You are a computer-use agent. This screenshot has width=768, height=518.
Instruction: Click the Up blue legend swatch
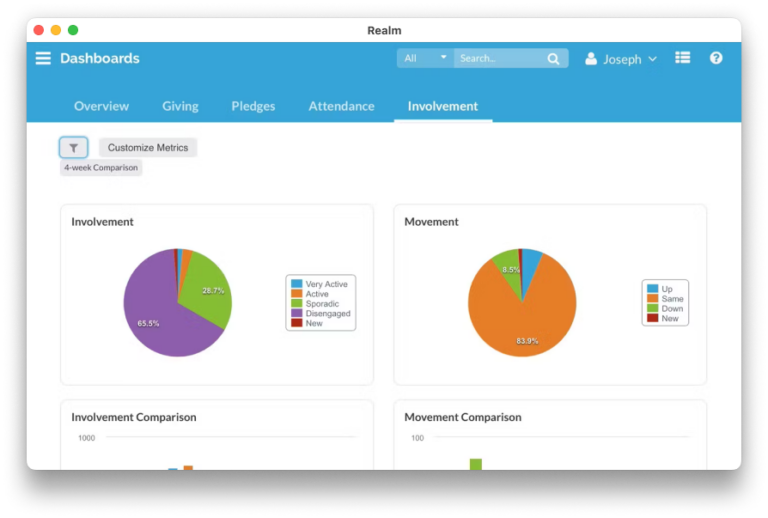pos(652,288)
